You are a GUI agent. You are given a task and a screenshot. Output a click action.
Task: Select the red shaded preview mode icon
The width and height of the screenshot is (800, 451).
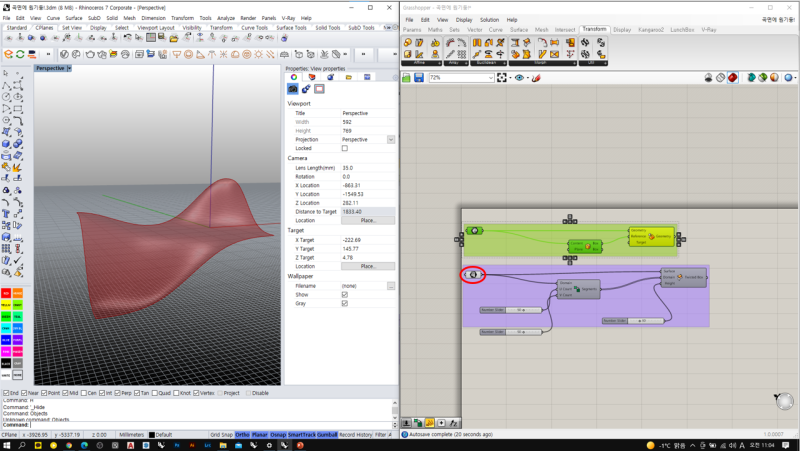(733, 77)
